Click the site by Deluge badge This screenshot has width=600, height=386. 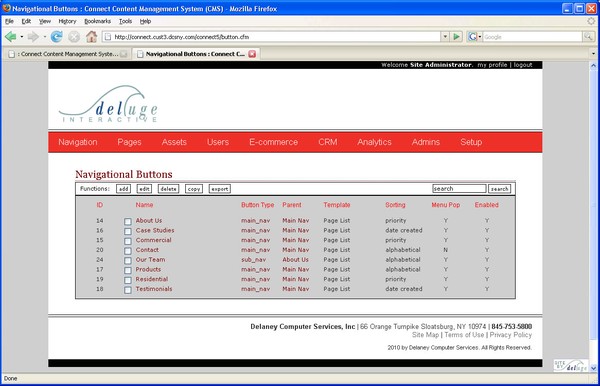click(x=570, y=366)
